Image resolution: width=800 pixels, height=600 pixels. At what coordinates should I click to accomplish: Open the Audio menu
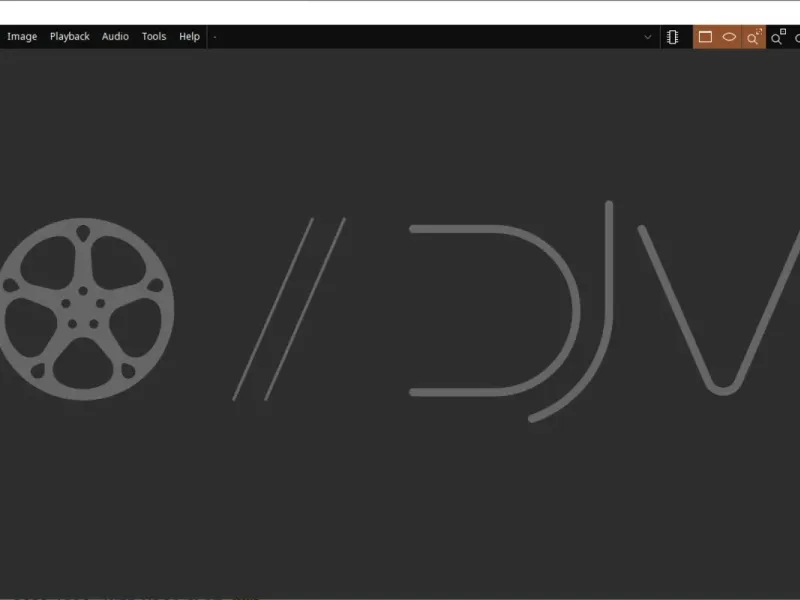coord(115,36)
